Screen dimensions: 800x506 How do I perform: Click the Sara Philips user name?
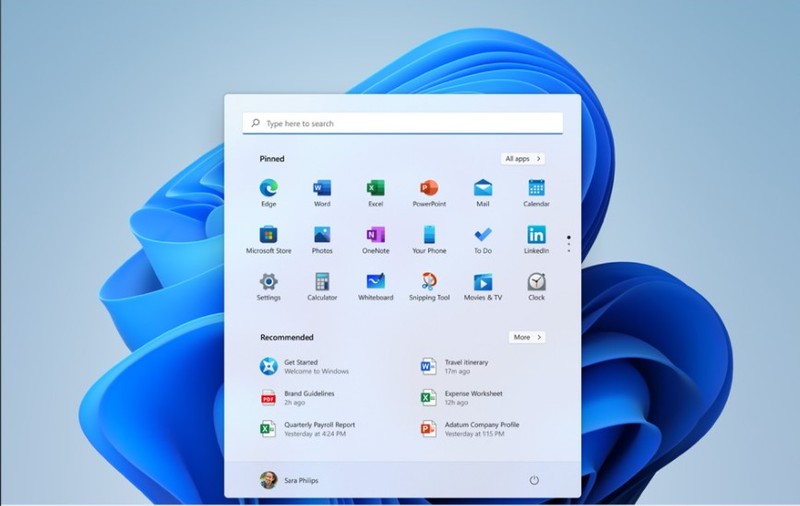pos(301,480)
